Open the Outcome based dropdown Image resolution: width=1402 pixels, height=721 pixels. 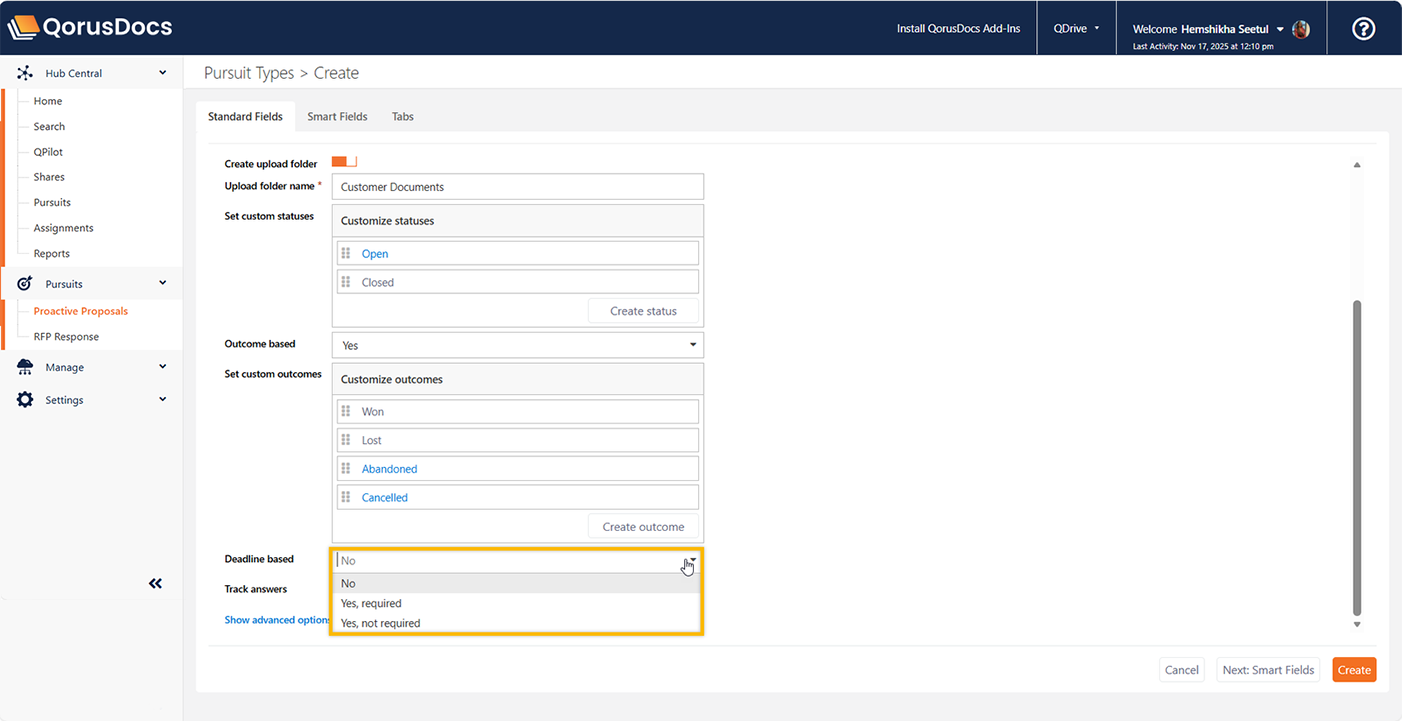pyautogui.click(x=517, y=345)
